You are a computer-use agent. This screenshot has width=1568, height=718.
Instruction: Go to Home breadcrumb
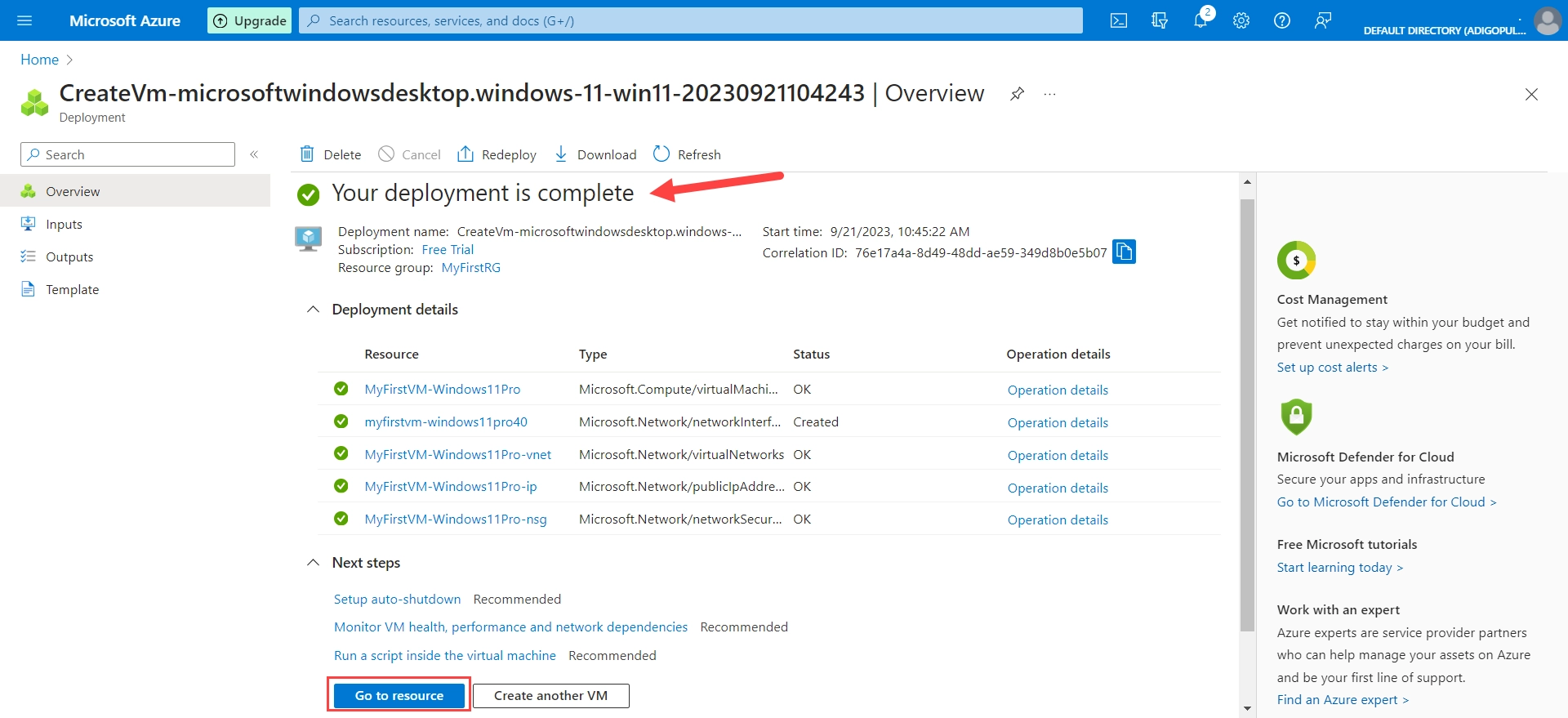(39, 60)
